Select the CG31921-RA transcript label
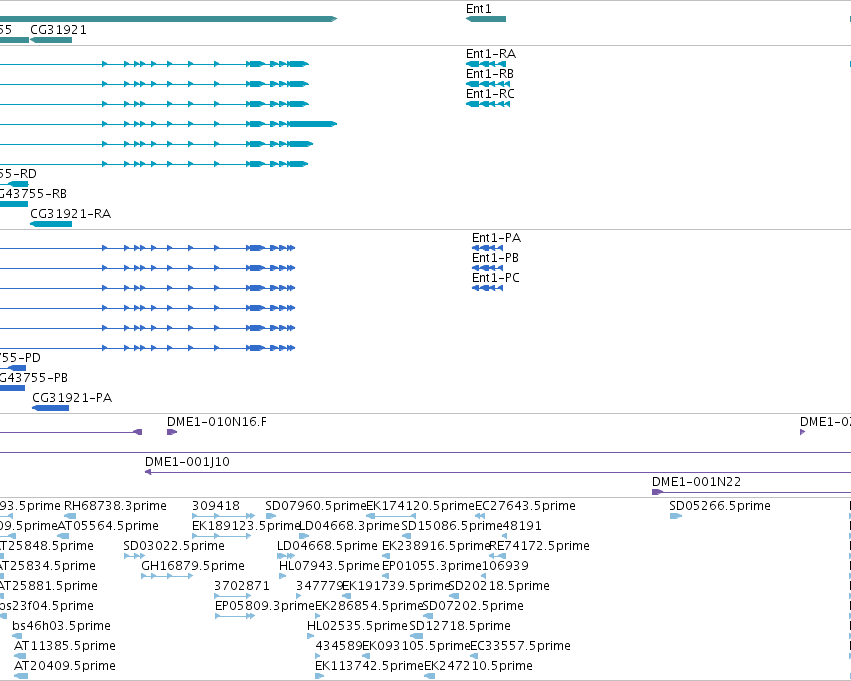 tap(71, 214)
